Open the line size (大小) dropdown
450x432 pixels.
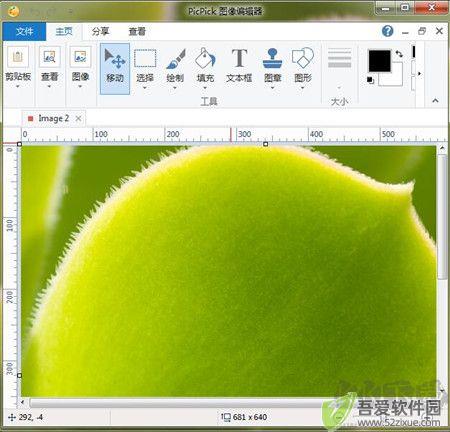[x=339, y=88]
